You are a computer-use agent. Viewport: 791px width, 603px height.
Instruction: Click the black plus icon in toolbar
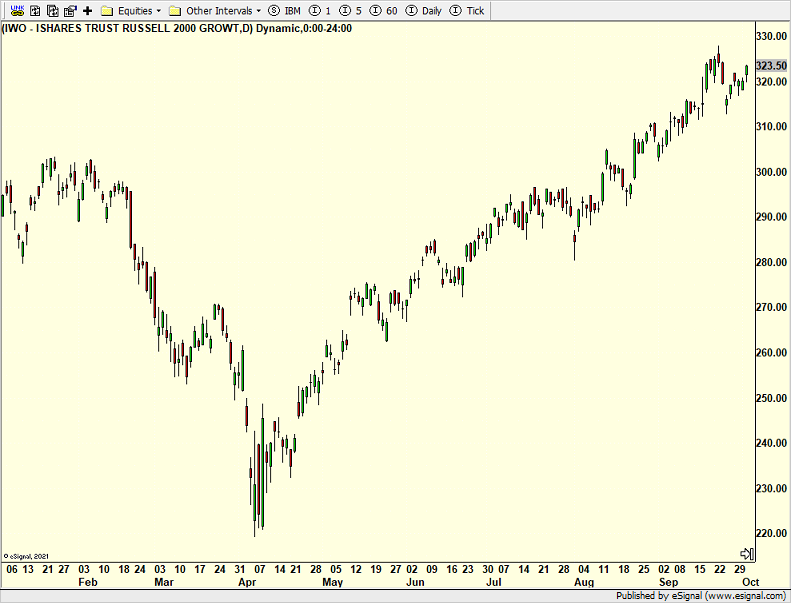[87, 10]
